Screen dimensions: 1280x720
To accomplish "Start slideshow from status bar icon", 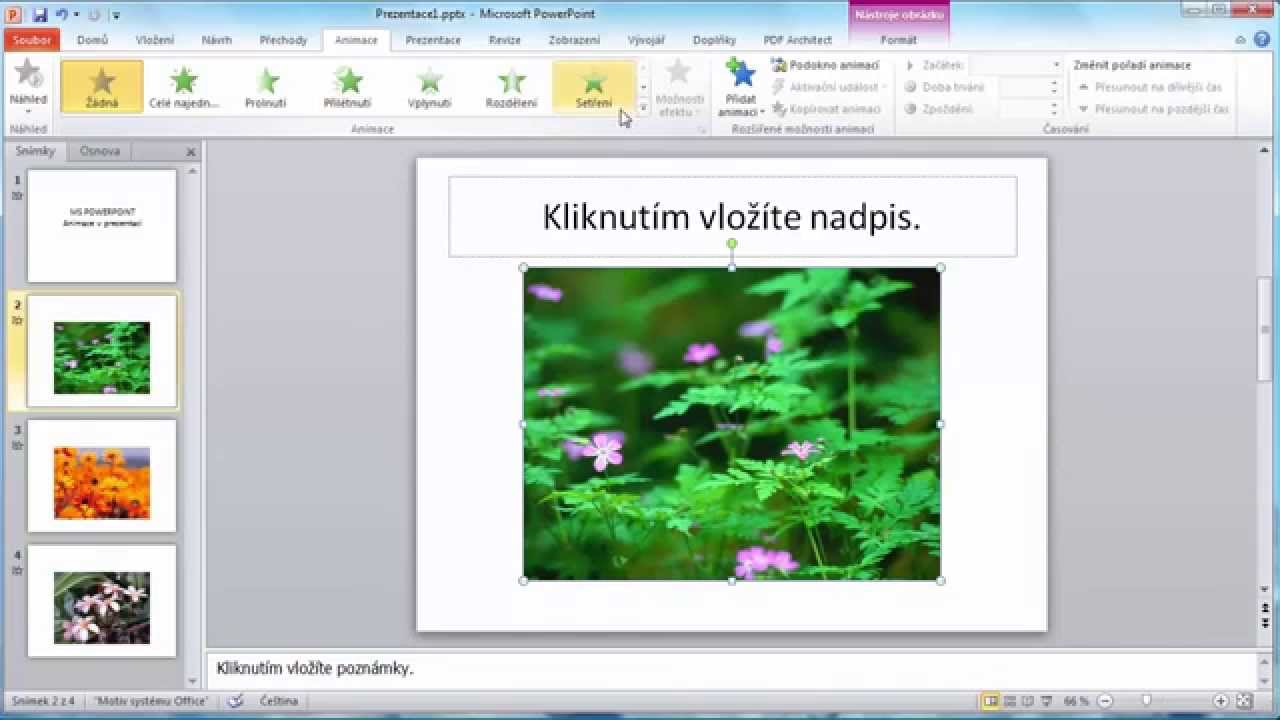I will tap(1047, 701).
